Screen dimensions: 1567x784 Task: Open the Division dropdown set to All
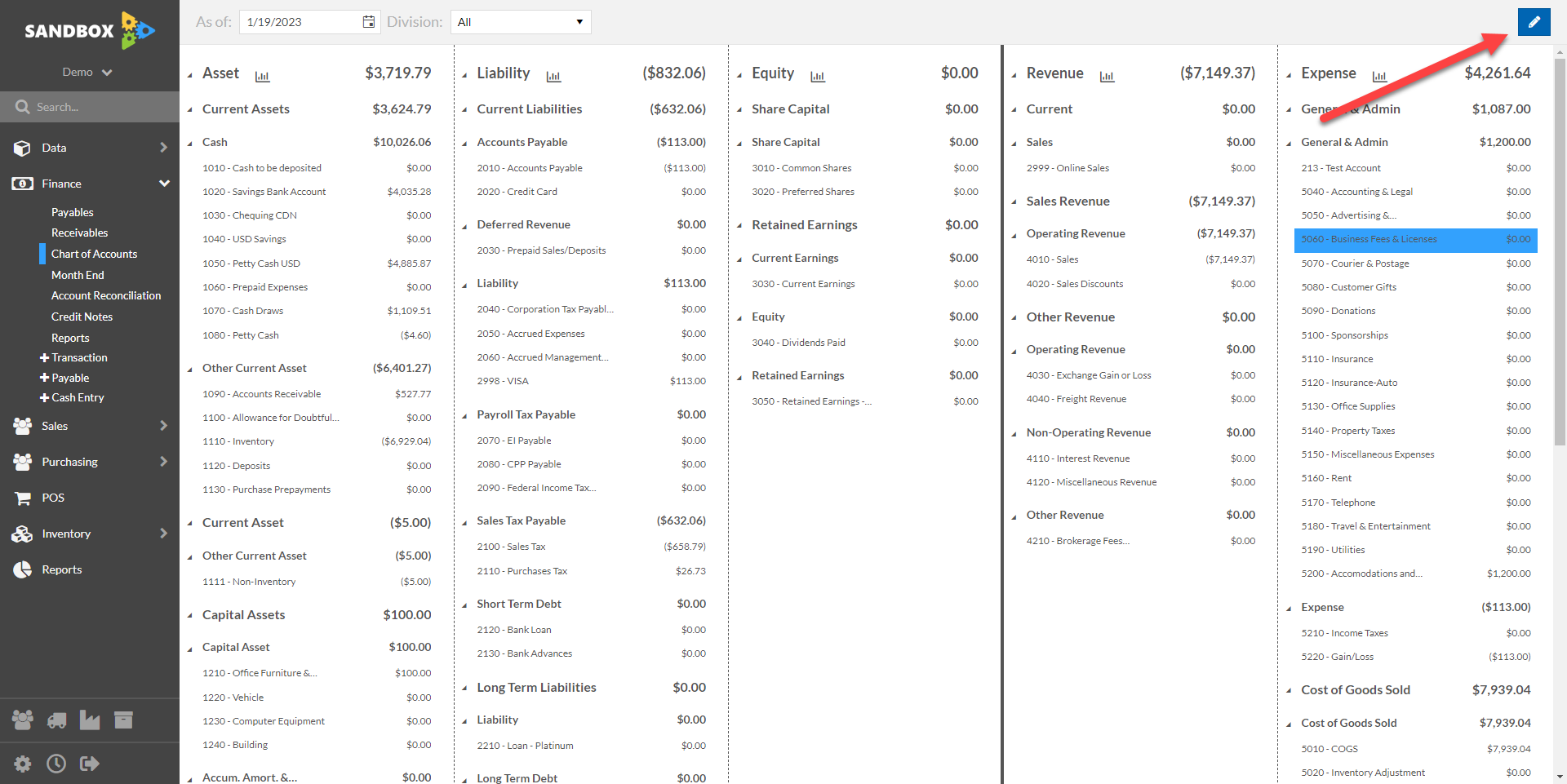(521, 22)
